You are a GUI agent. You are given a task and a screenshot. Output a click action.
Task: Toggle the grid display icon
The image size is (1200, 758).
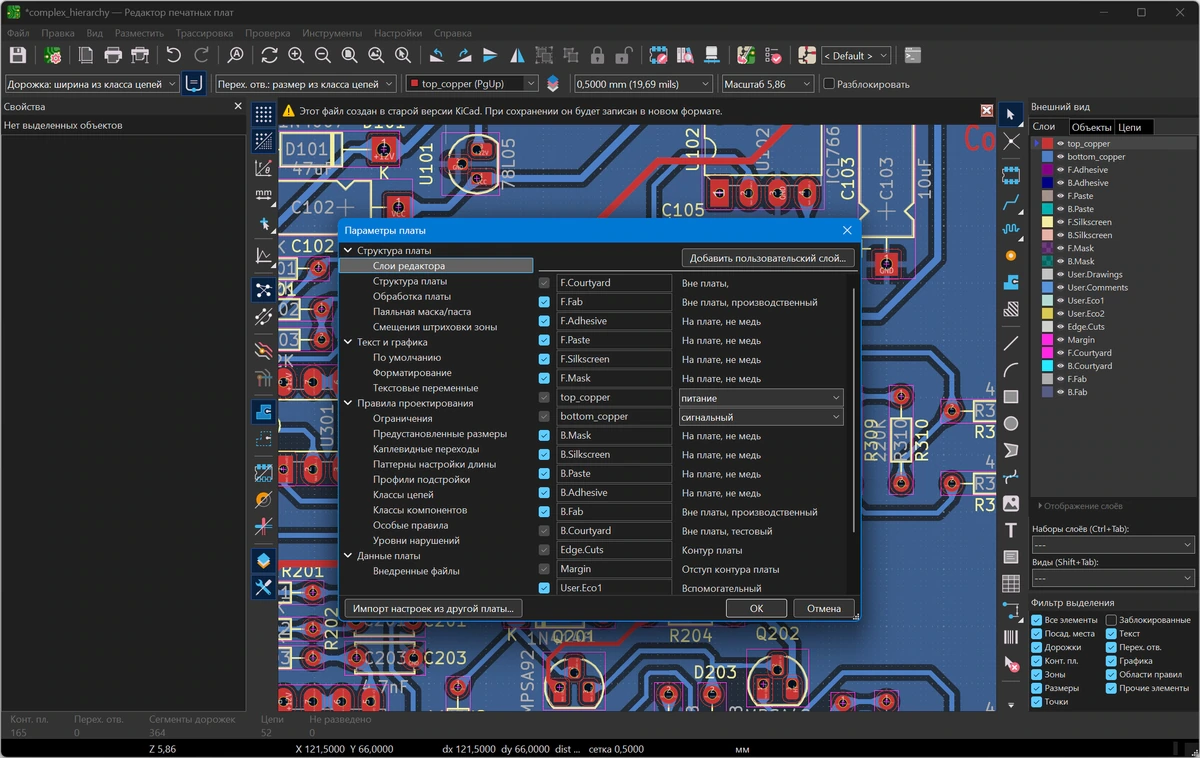(x=263, y=115)
